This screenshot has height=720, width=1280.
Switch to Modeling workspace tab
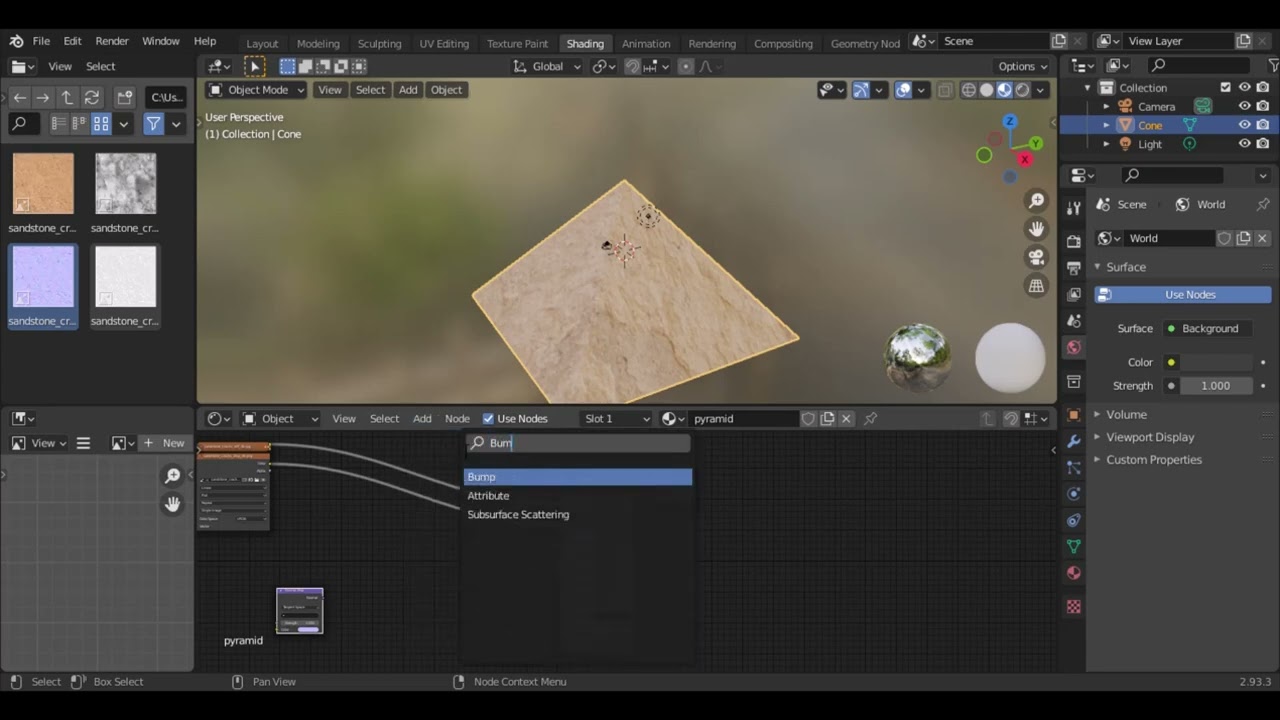318,43
